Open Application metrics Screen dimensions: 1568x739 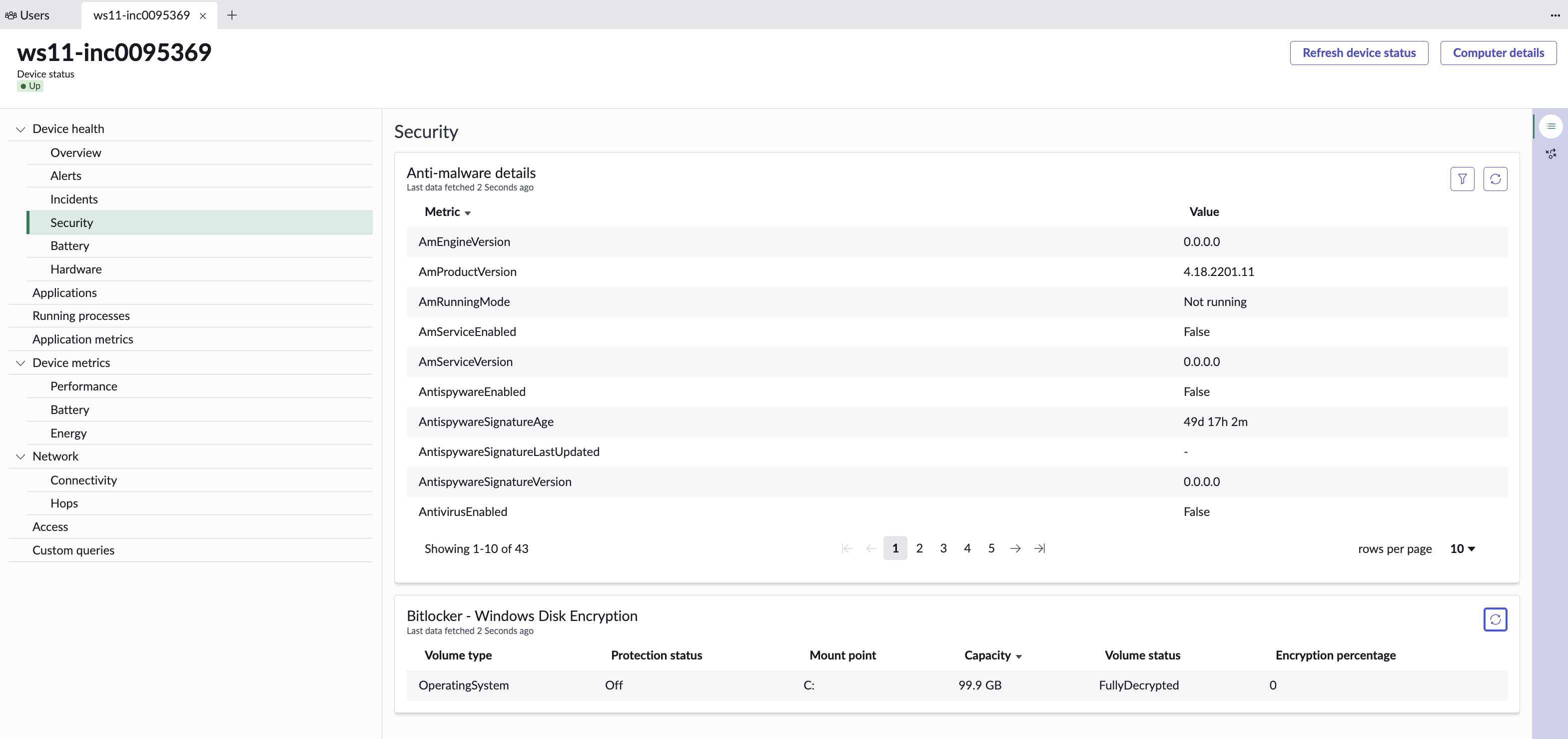pyautogui.click(x=190, y=339)
